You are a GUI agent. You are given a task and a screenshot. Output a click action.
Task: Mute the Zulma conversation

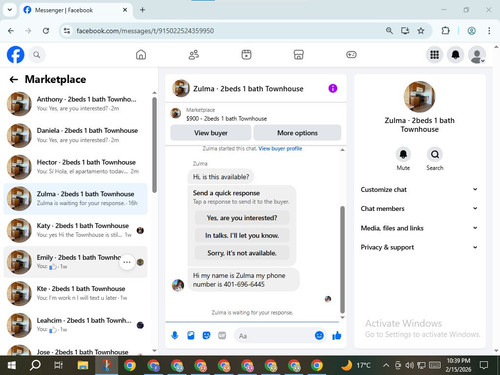(403, 155)
